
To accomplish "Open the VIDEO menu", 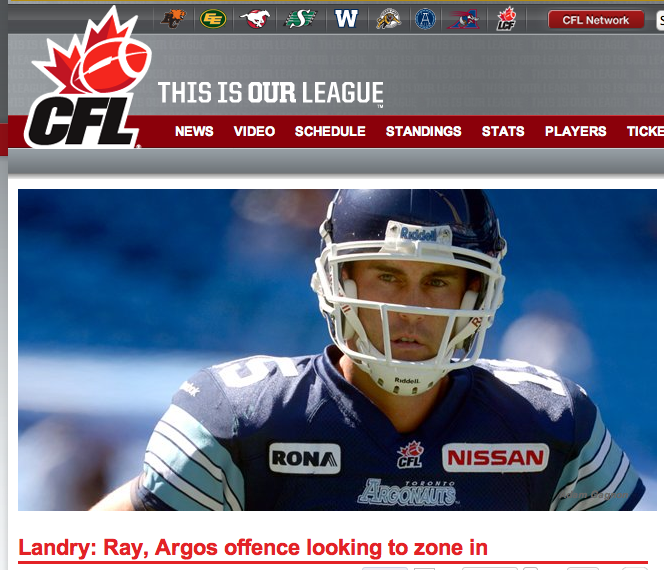I will 255,131.
